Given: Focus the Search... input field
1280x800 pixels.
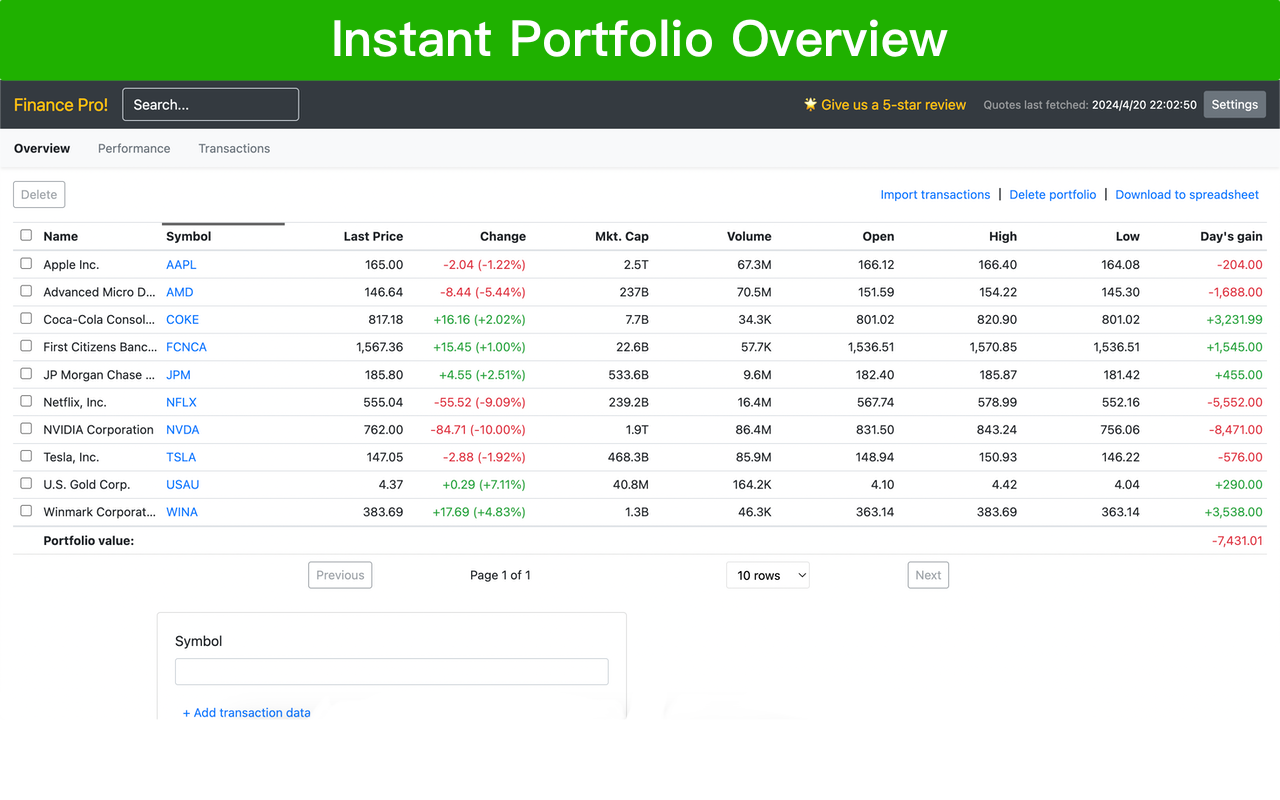Looking at the screenshot, I should coord(211,104).
